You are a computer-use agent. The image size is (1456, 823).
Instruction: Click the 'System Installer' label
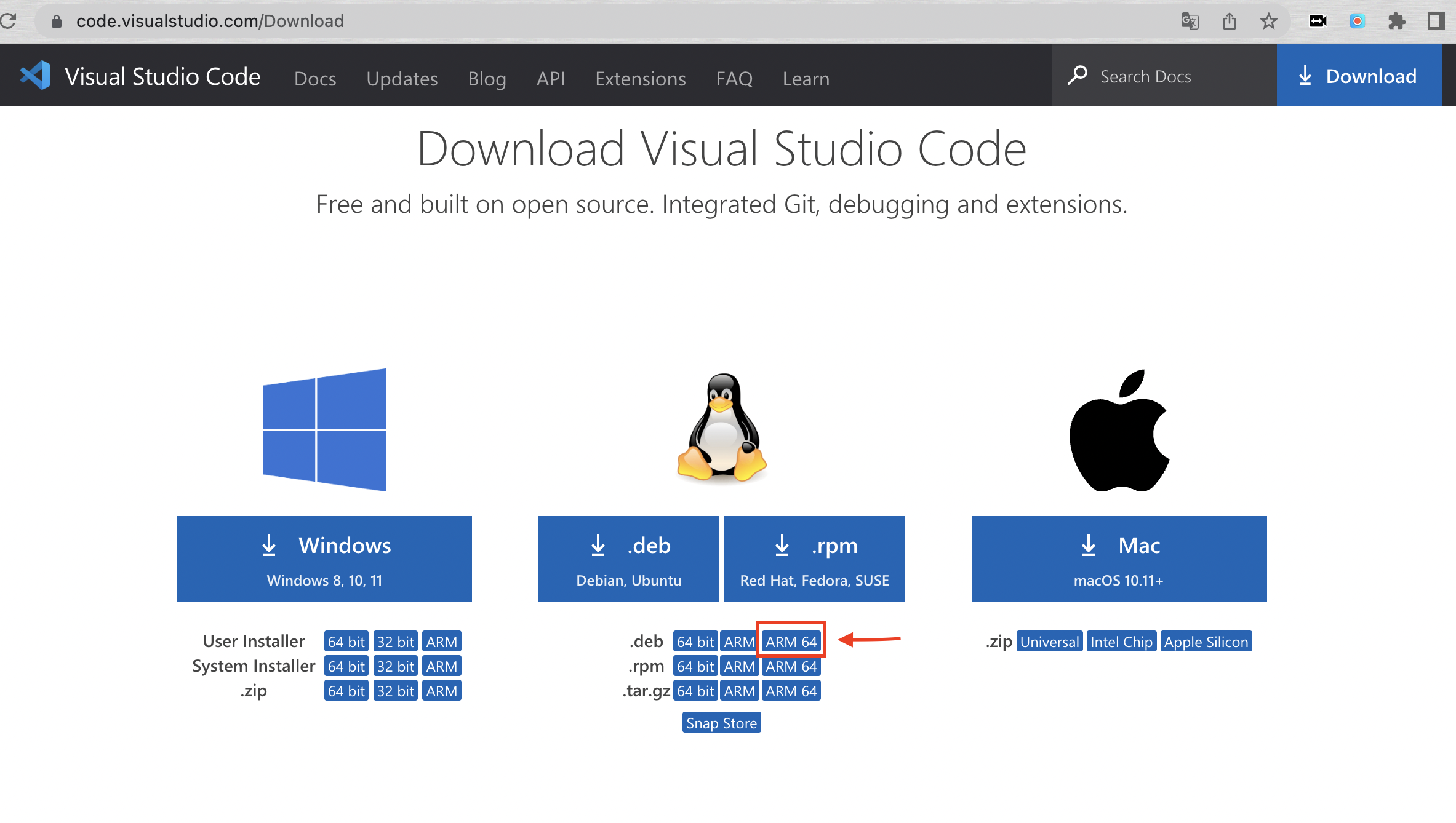click(x=254, y=666)
